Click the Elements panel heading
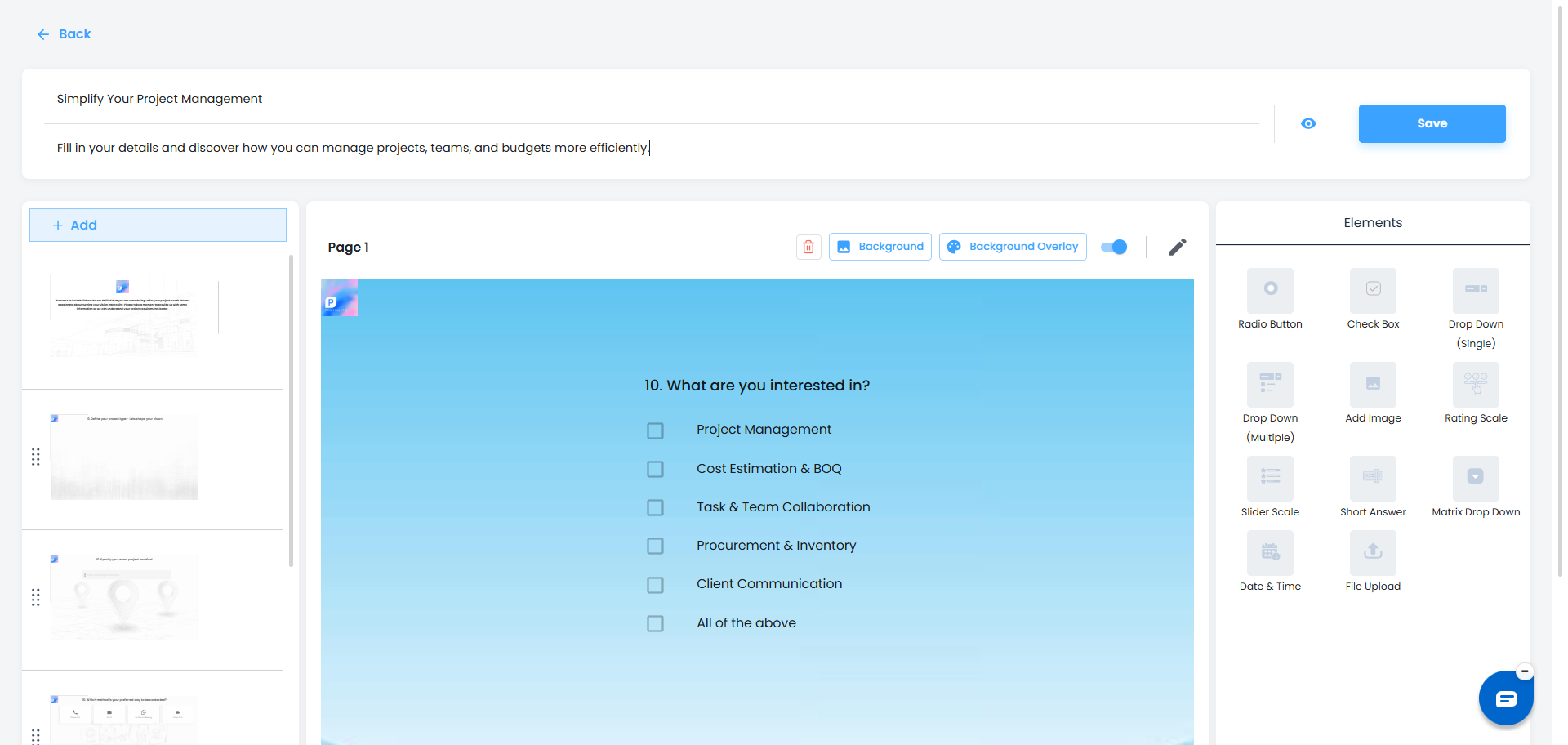This screenshot has width=1568, height=745. tap(1373, 222)
